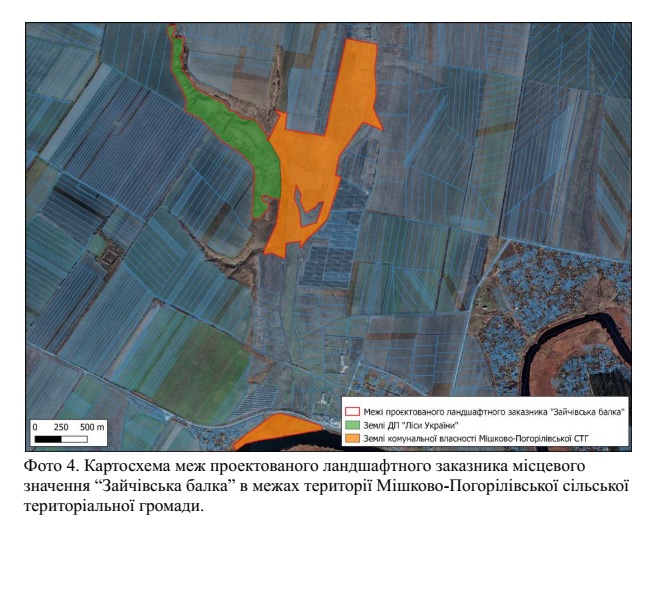Screen dimensions: 661x605
Task: Click the "Фото 4." caption prefix
Action: tap(47, 467)
